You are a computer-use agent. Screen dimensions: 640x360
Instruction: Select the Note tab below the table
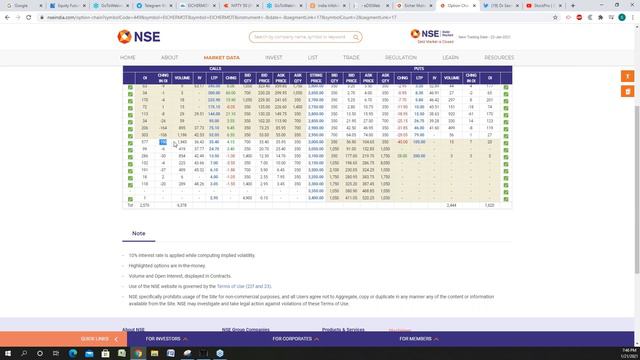[139, 233]
